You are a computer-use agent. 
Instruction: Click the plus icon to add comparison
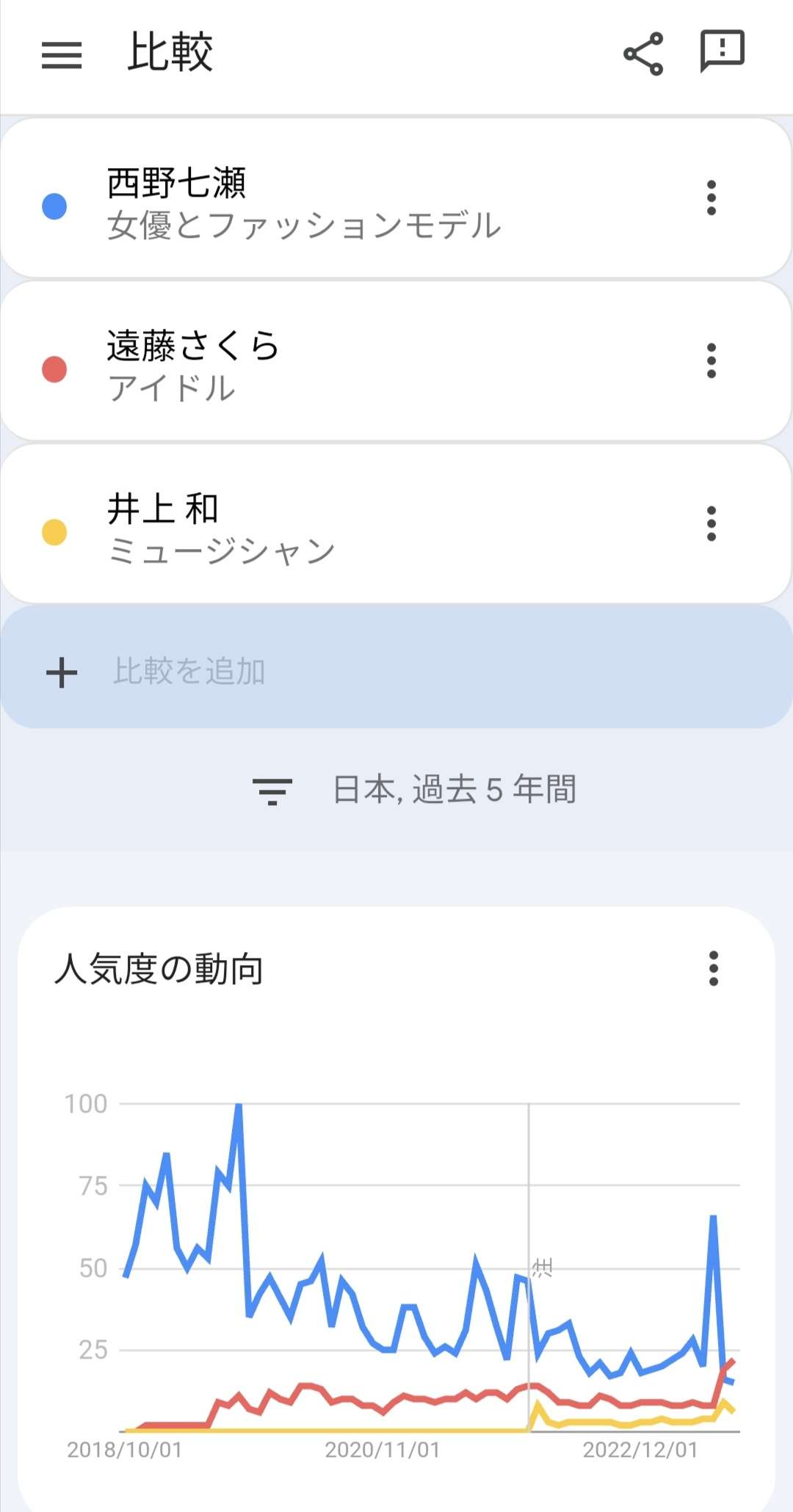(62, 672)
